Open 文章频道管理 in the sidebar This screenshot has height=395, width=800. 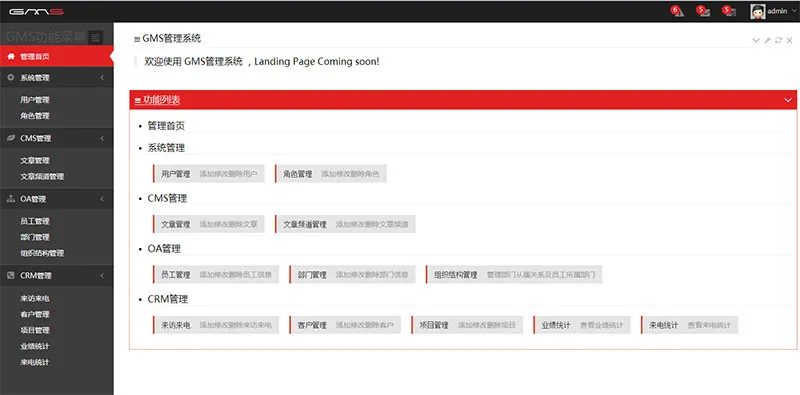42,177
